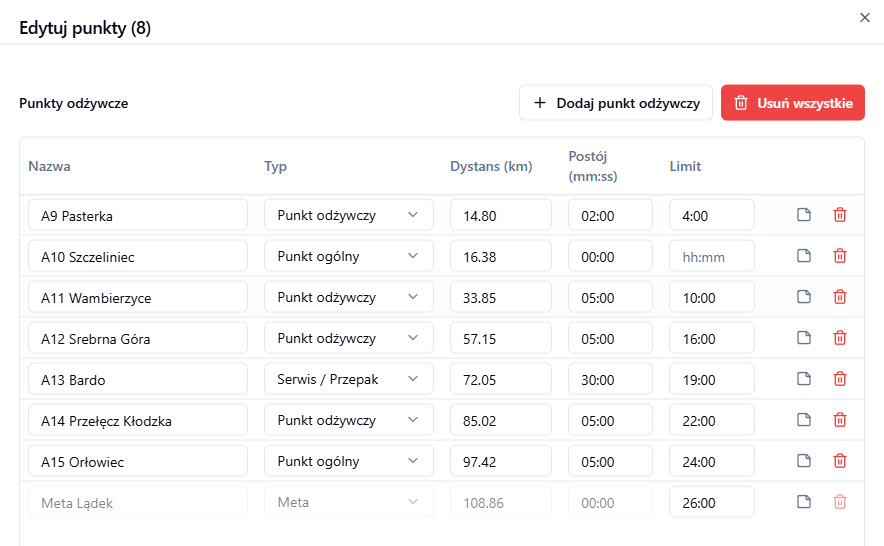884x546 pixels.
Task: Close the Edytuj punkty dialog
Action: pyautogui.click(x=864, y=17)
